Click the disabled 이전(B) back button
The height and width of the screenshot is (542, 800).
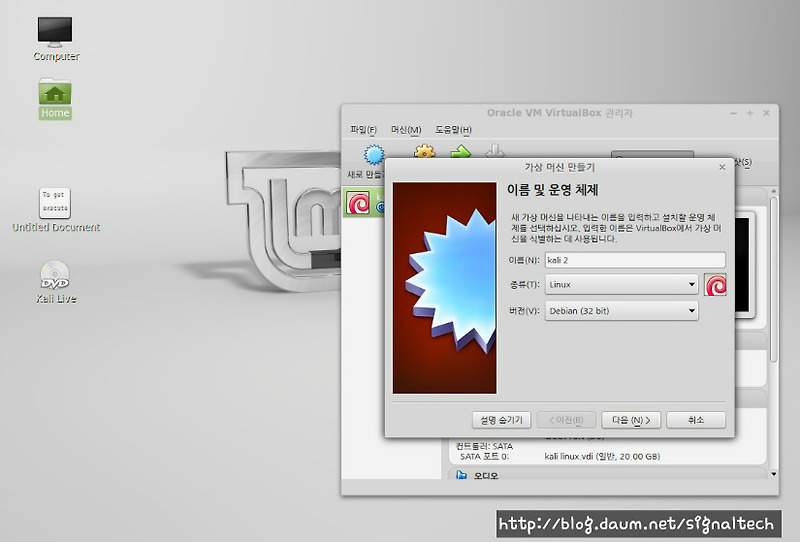pyautogui.click(x=566, y=420)
